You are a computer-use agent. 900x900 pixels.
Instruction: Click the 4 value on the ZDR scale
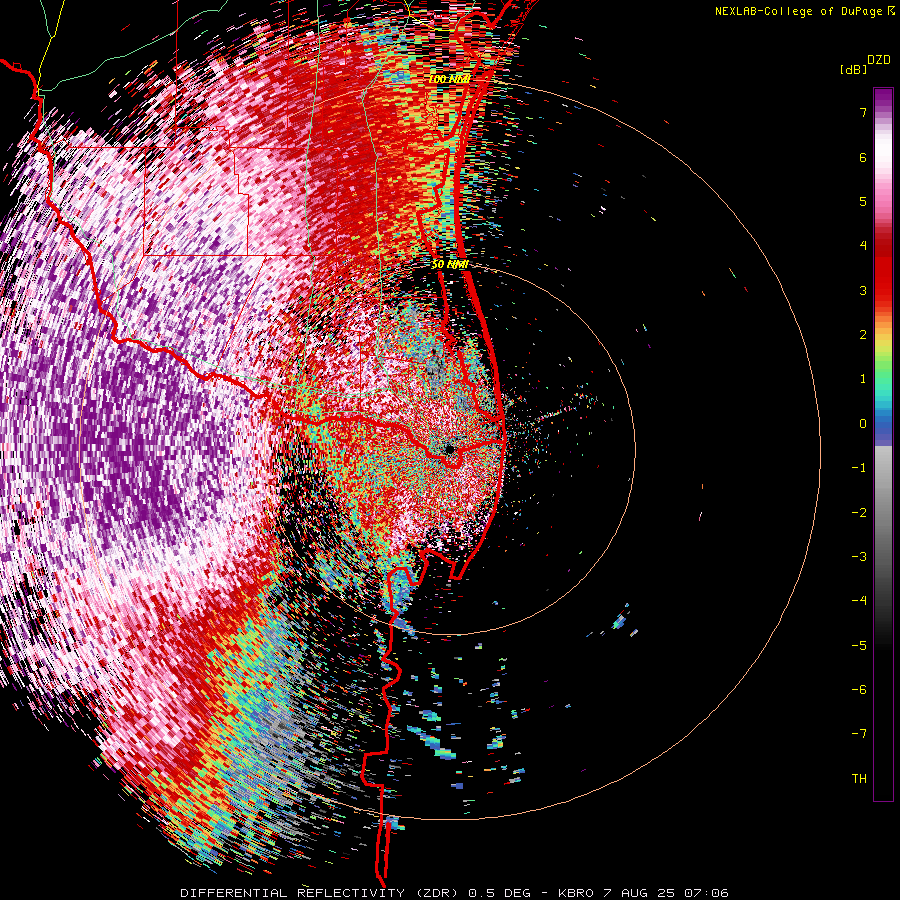[863, 246]
